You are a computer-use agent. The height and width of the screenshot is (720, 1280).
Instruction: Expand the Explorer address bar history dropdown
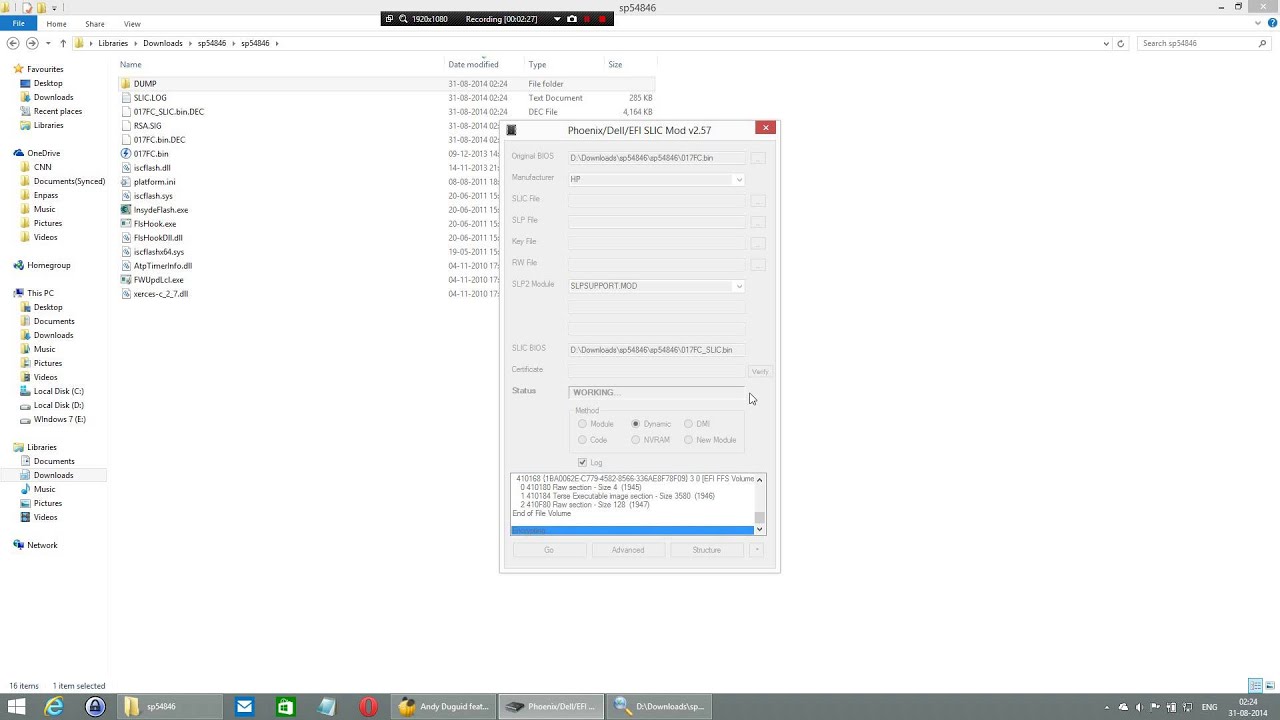(x=1105, y=43)
